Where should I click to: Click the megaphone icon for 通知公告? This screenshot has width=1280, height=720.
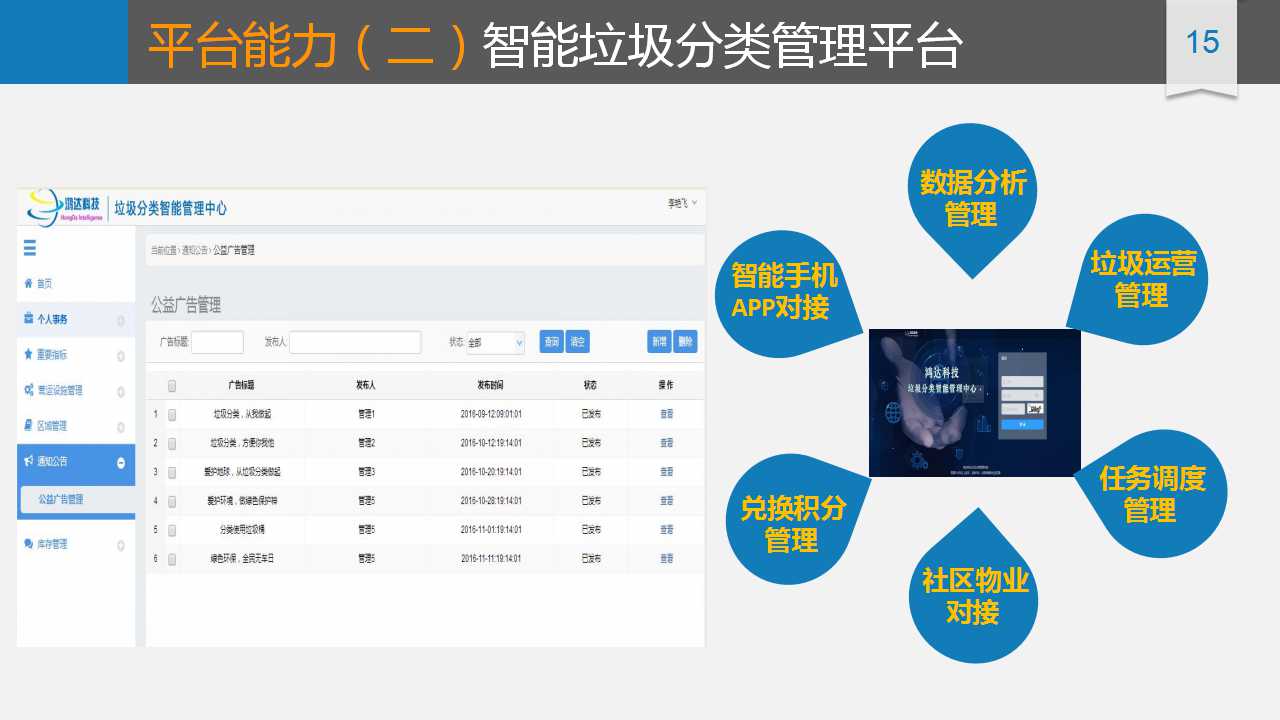pos(28,462)
